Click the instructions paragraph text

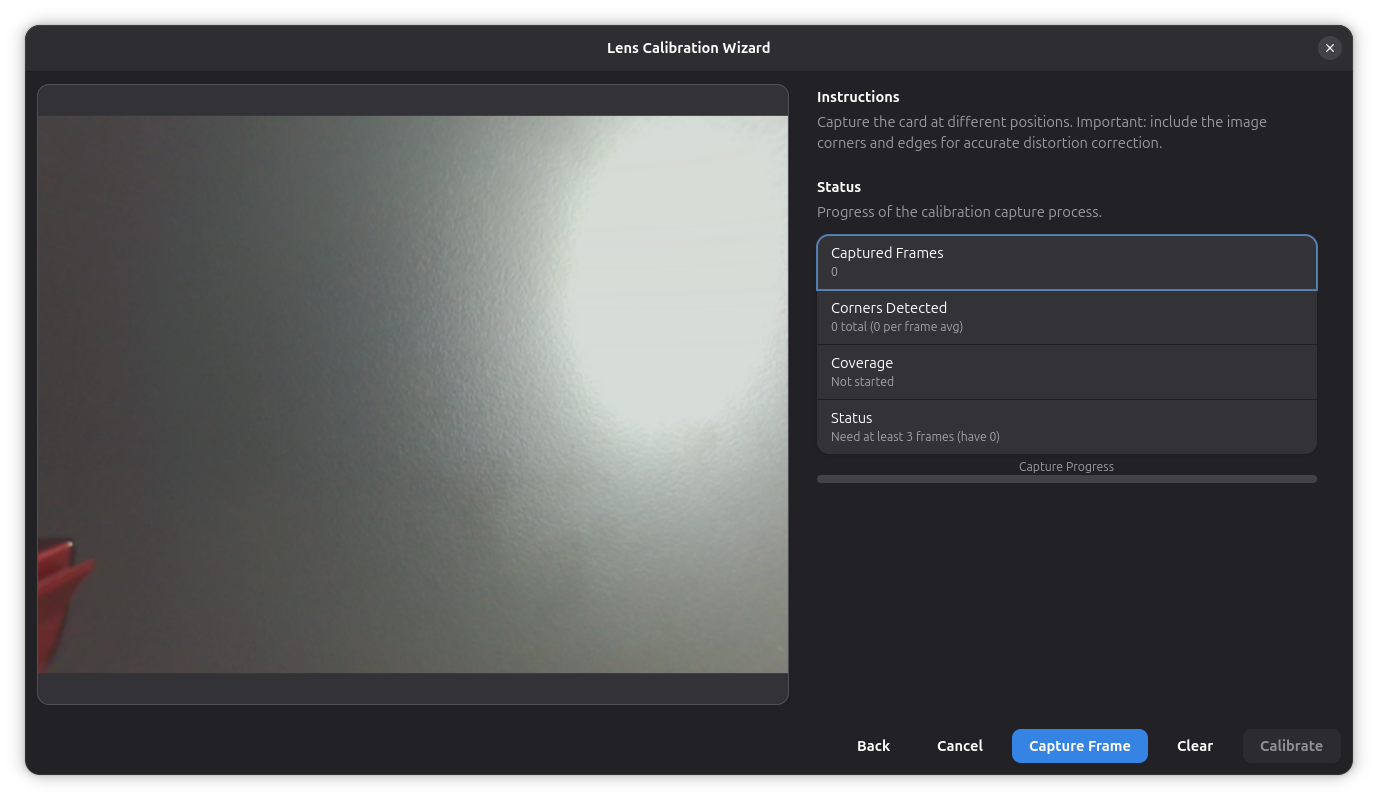tap(1042, 132)
